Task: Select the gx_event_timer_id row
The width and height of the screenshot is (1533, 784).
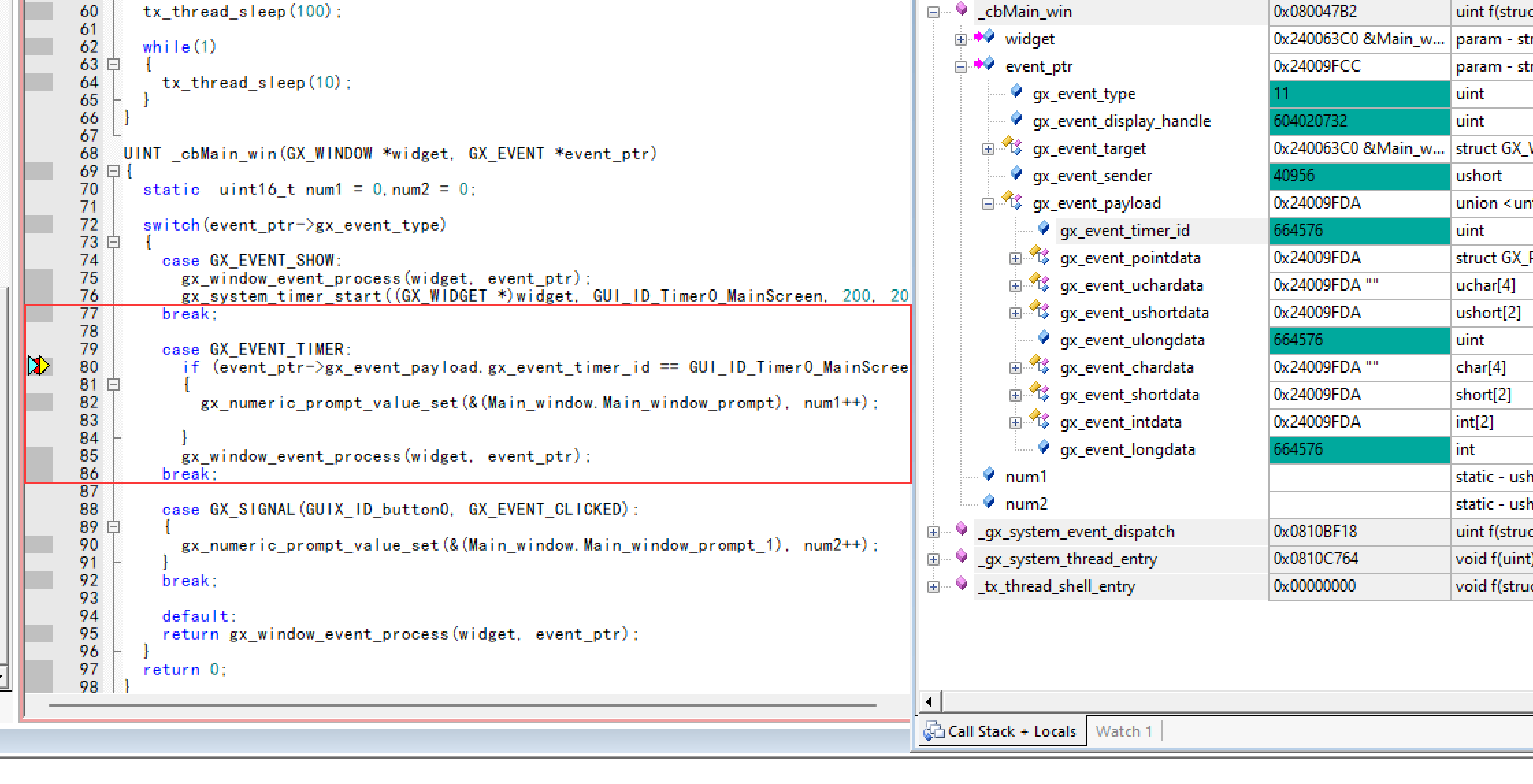Action: point(1124,231)
